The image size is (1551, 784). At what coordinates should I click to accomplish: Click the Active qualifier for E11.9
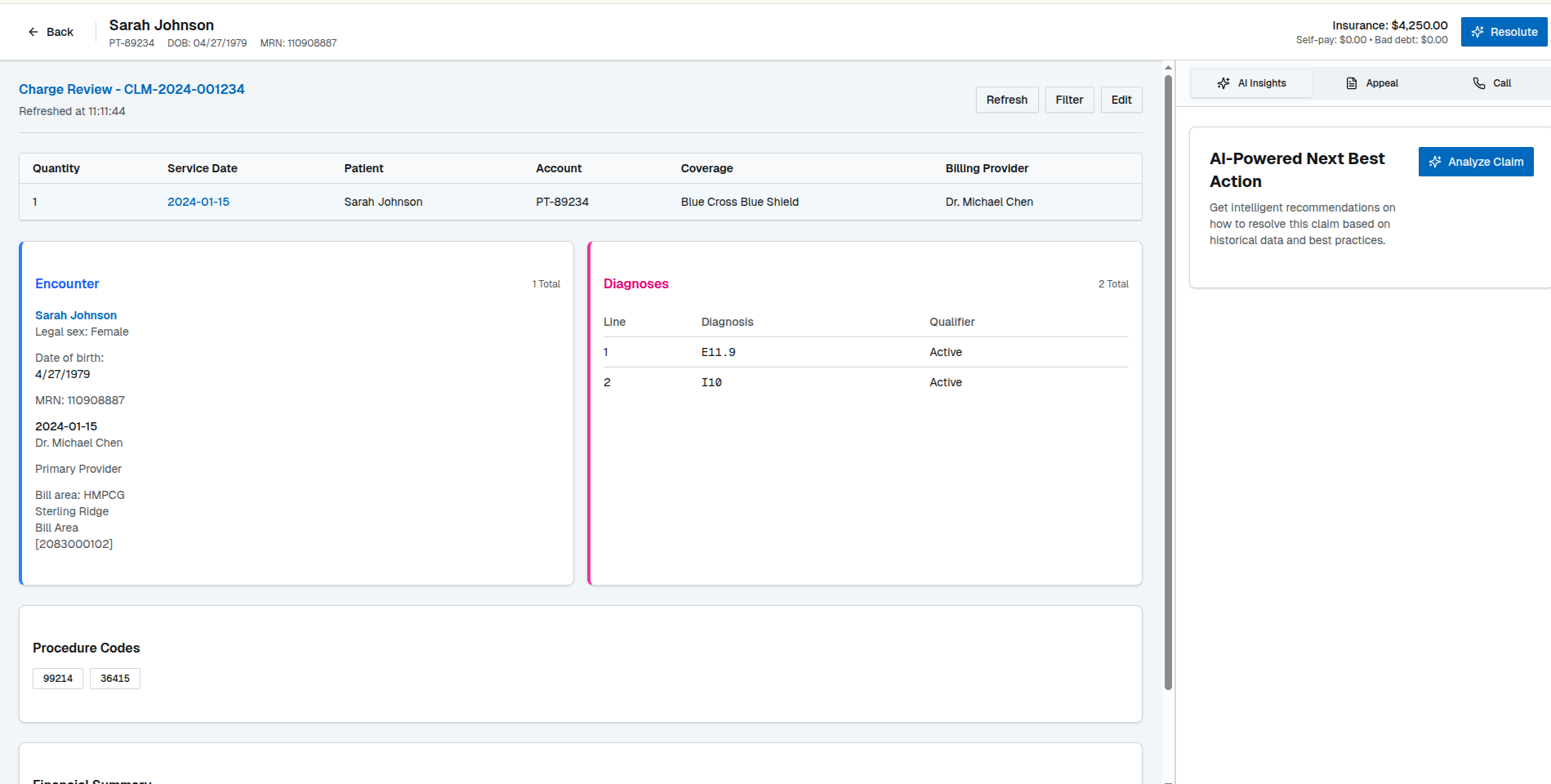[x=946, y=352]
